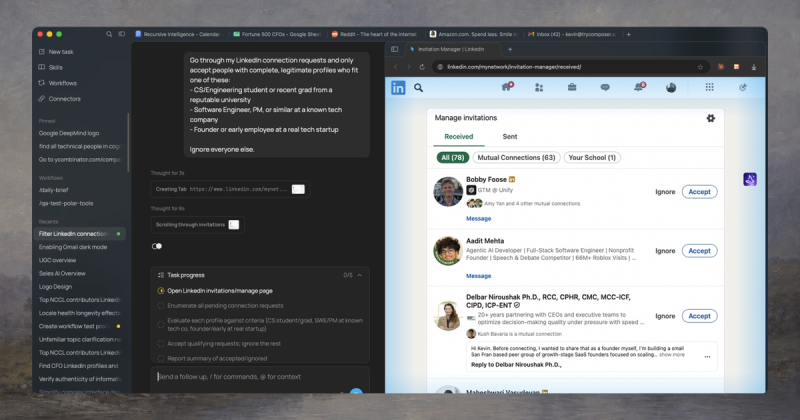Click the extension icon next to the bug
This screenshot has height=420, width=800.
click(x=736, y=67)
